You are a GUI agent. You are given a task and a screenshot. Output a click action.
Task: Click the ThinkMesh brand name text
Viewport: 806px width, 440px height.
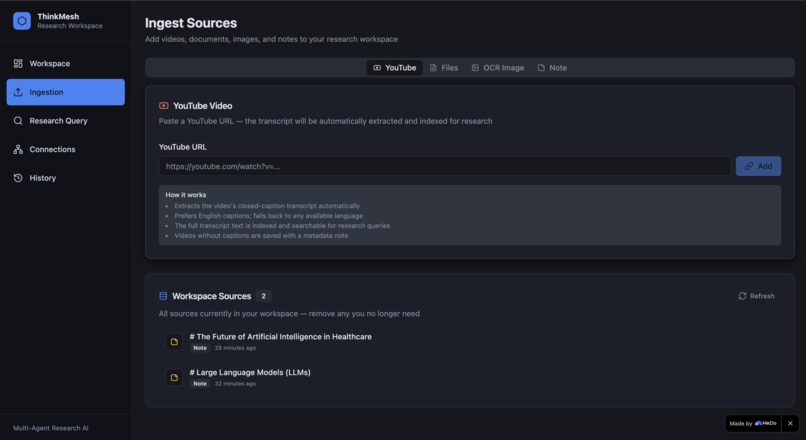[x=58, y=16]
